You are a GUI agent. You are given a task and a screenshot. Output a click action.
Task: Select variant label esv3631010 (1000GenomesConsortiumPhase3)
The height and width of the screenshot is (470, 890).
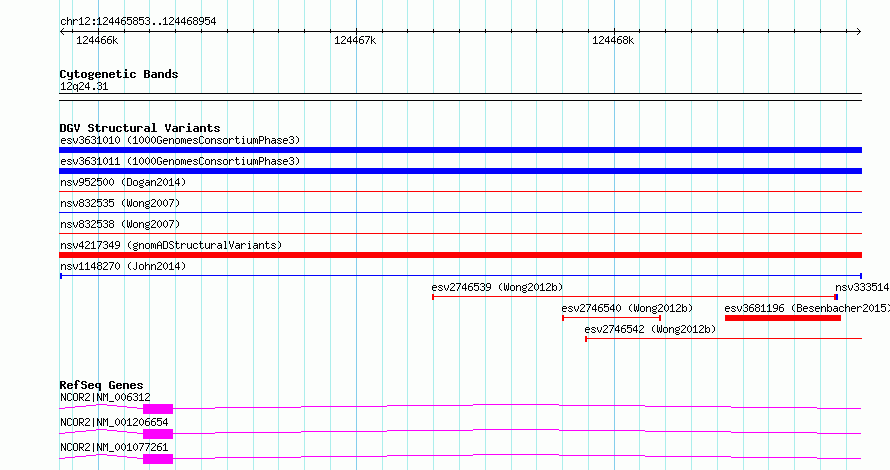[180, 140]
